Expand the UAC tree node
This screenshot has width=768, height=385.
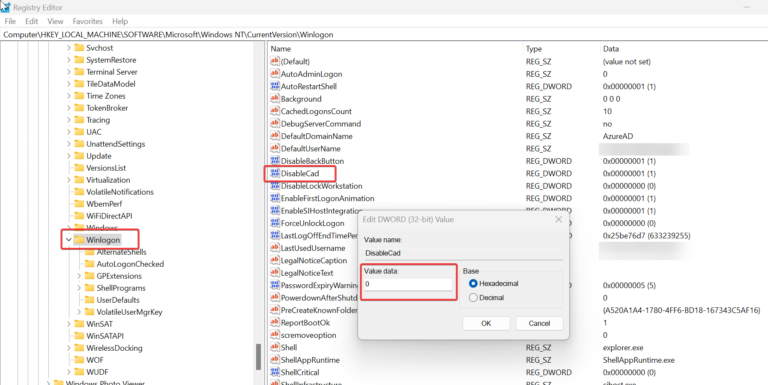click(x=69, y=132)
